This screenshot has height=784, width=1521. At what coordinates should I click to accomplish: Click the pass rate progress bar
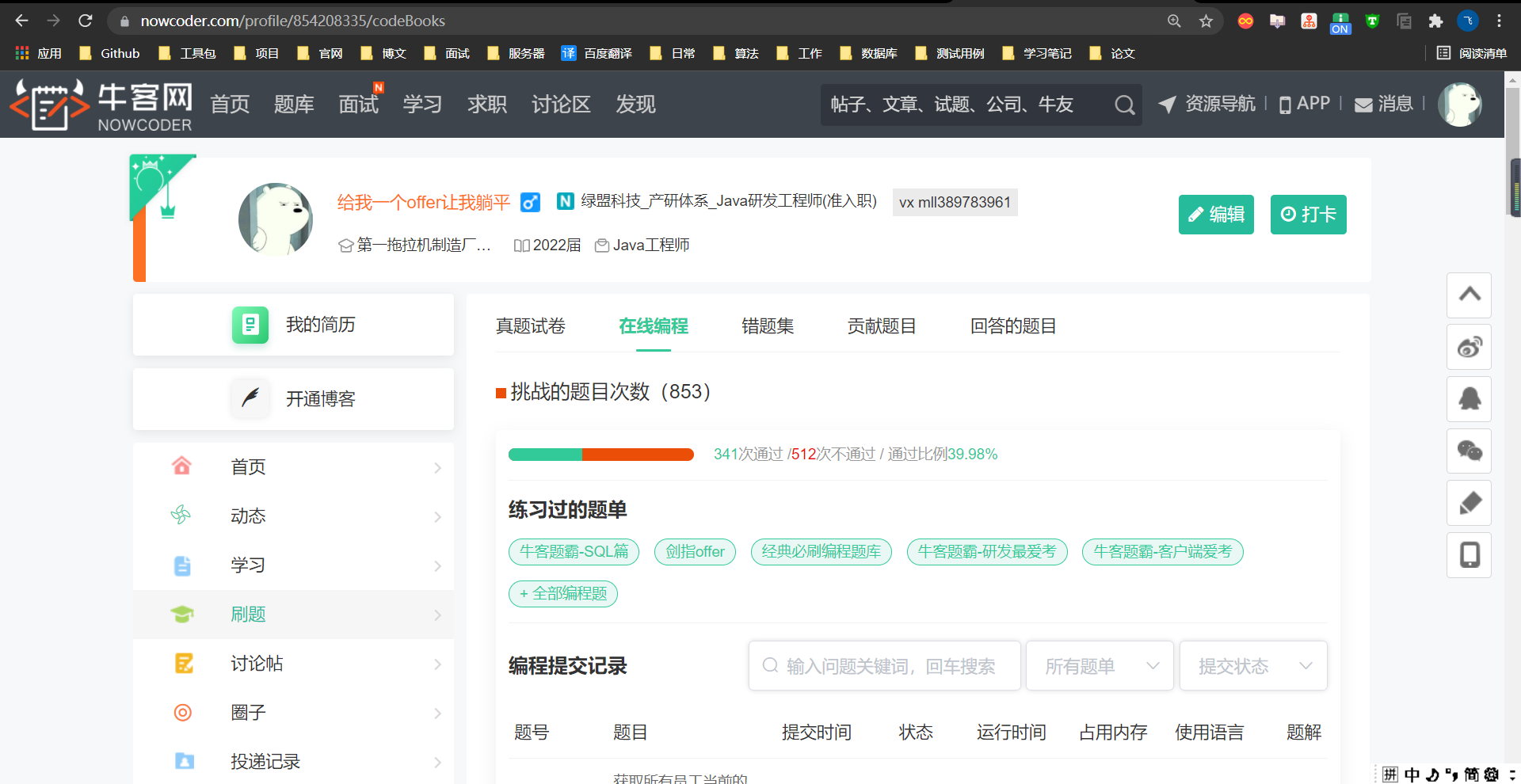pos(600,455)
